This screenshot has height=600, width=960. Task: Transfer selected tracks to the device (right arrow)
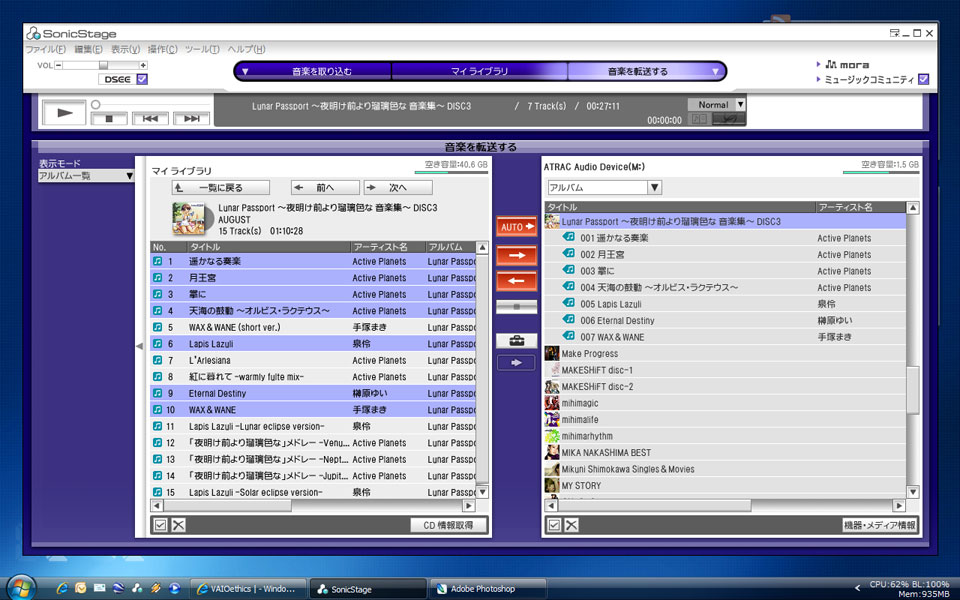[517, 255]
